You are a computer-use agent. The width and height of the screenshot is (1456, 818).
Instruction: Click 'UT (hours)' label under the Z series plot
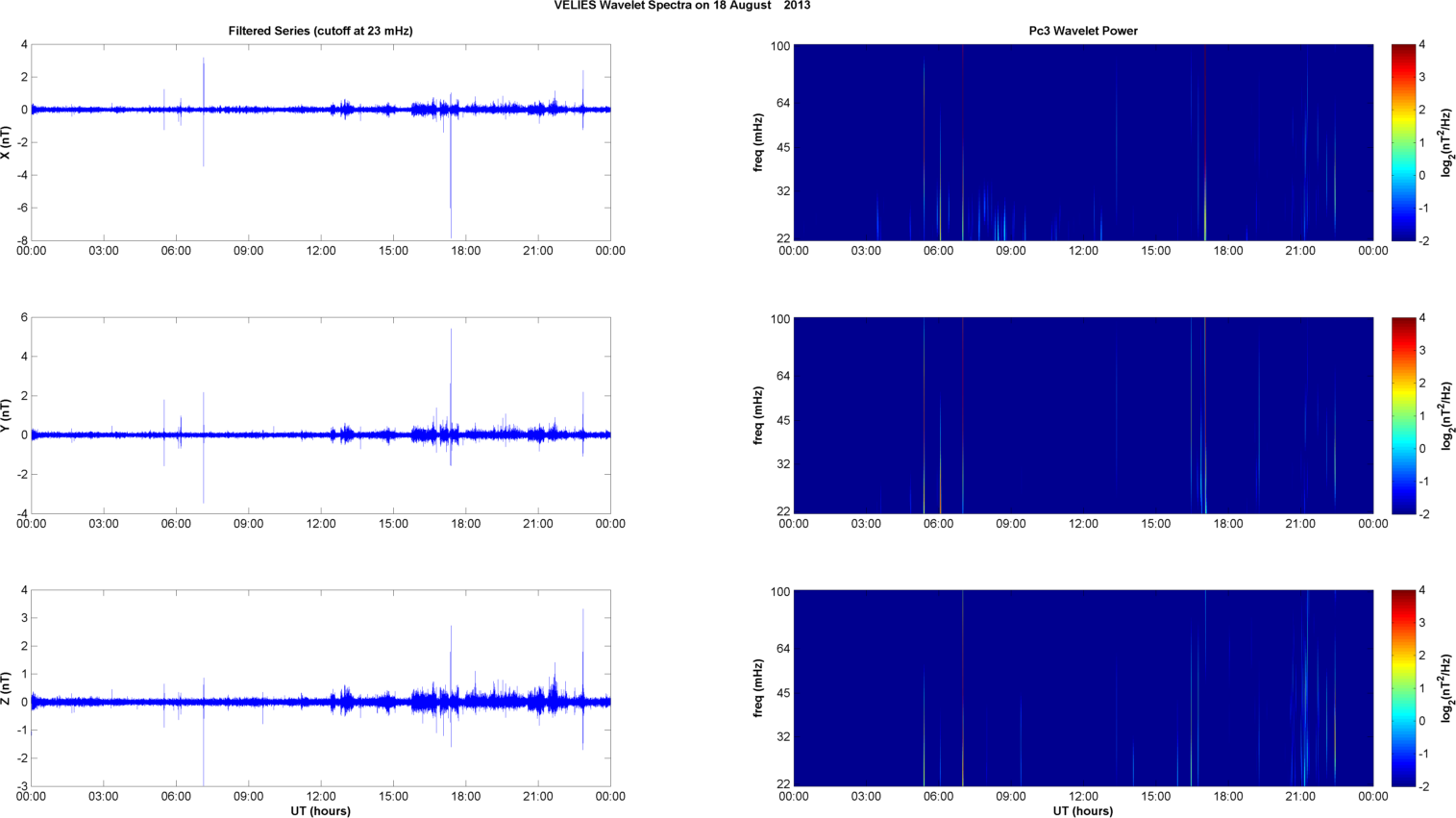(x=320, y=811)
